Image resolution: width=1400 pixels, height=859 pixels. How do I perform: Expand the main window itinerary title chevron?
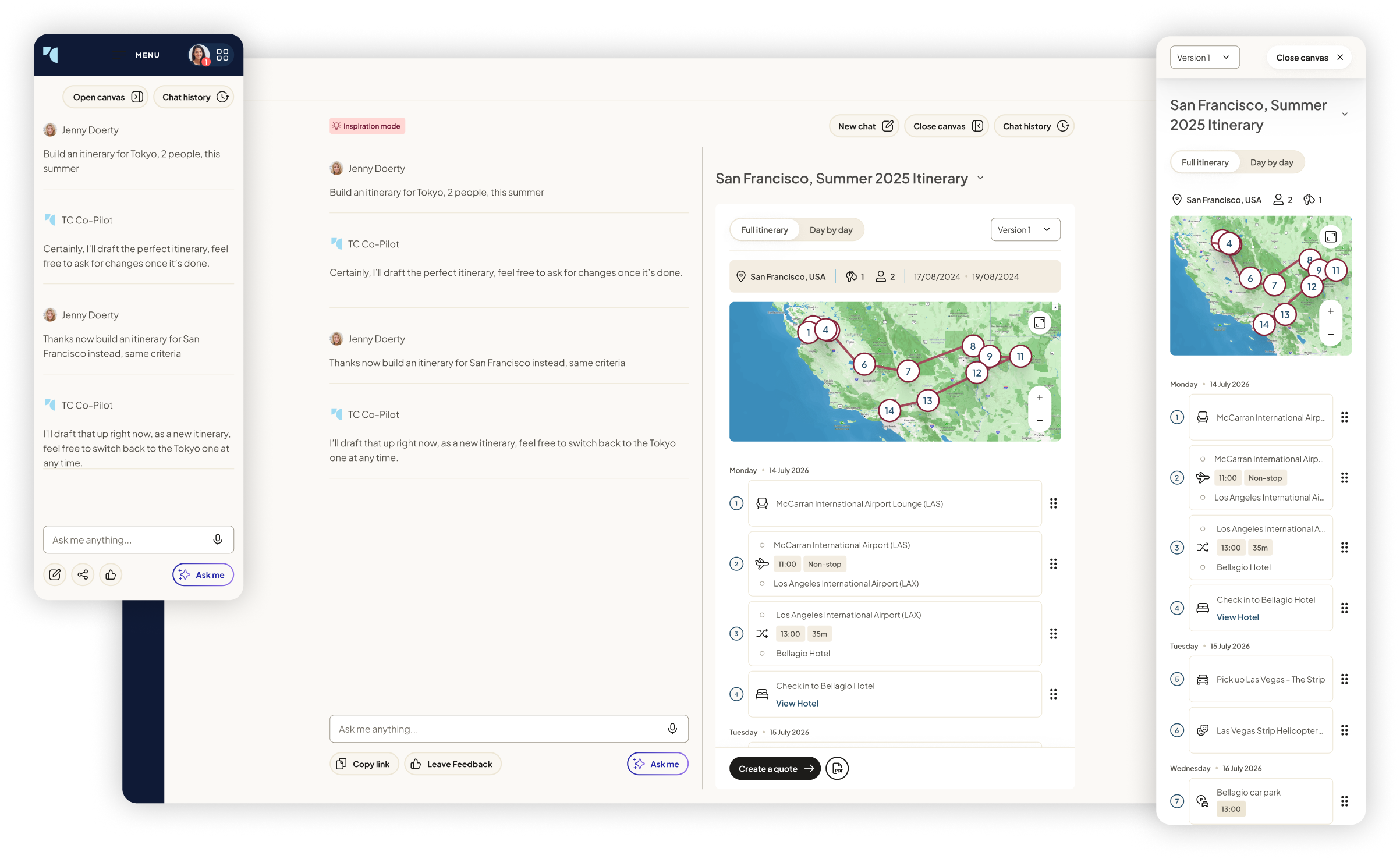tap(980, 178)
